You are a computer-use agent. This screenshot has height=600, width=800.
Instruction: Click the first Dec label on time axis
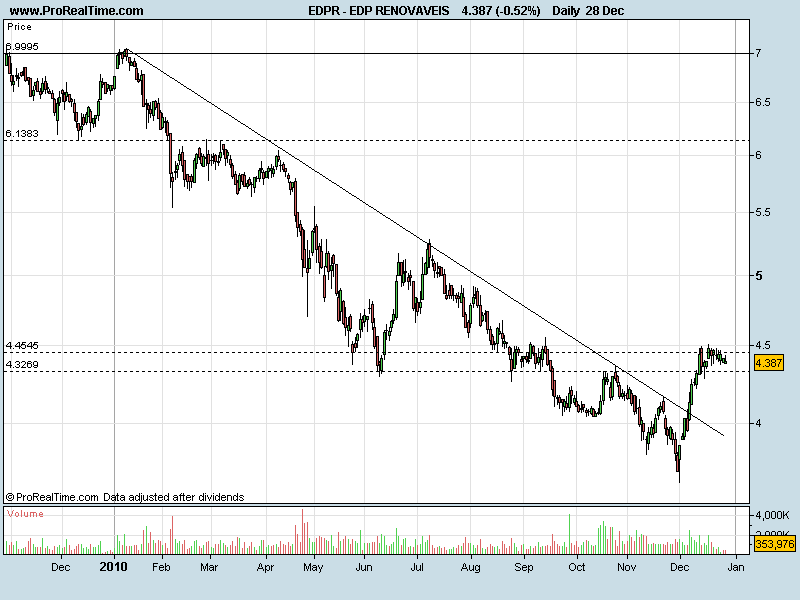click(x=61, y=567)
